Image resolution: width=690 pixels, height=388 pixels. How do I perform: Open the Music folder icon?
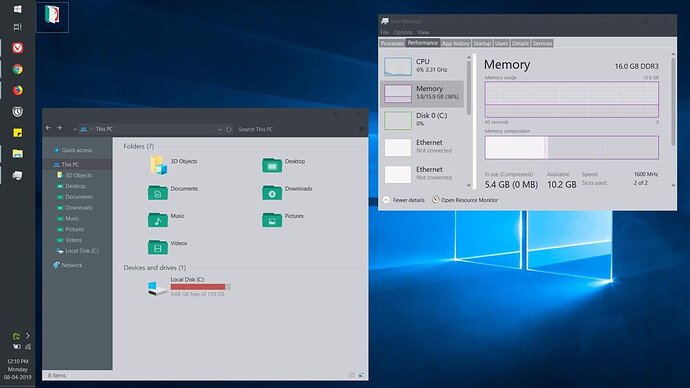tap(158, 220)
